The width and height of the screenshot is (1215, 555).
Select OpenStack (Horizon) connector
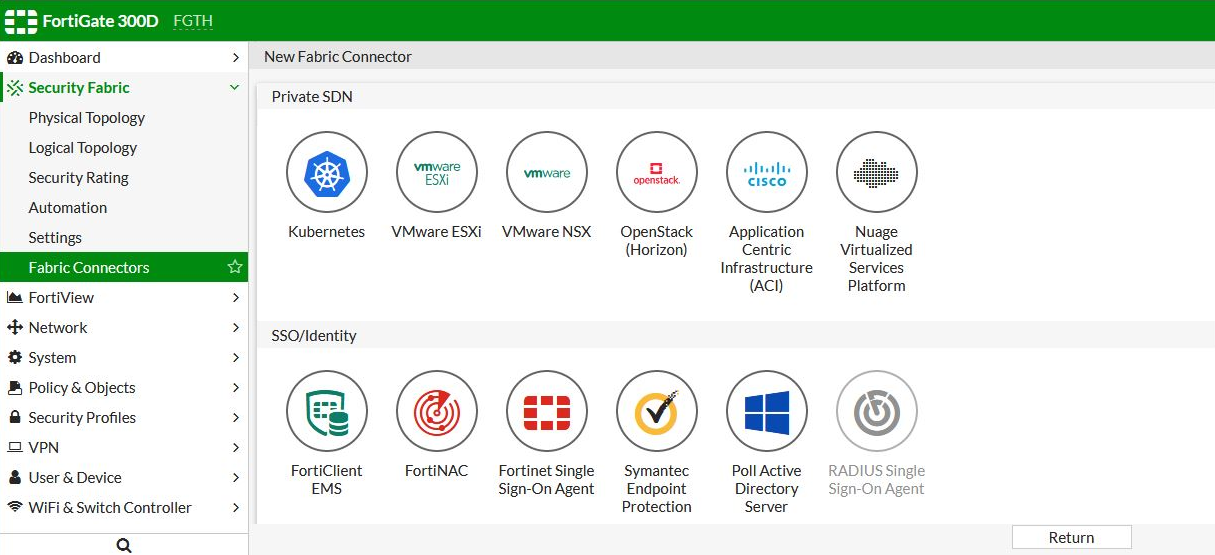coord(657,173)
